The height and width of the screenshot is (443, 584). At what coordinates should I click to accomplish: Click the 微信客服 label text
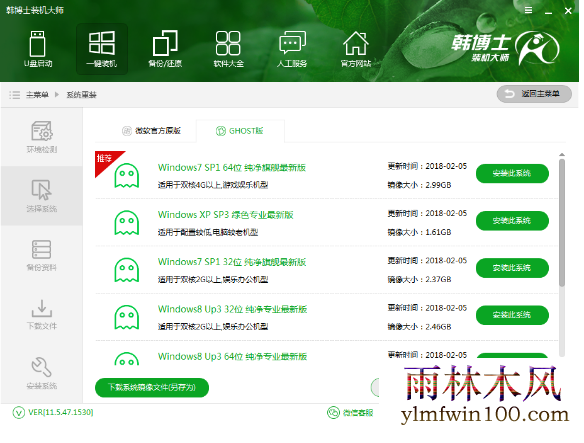[358, 413]
